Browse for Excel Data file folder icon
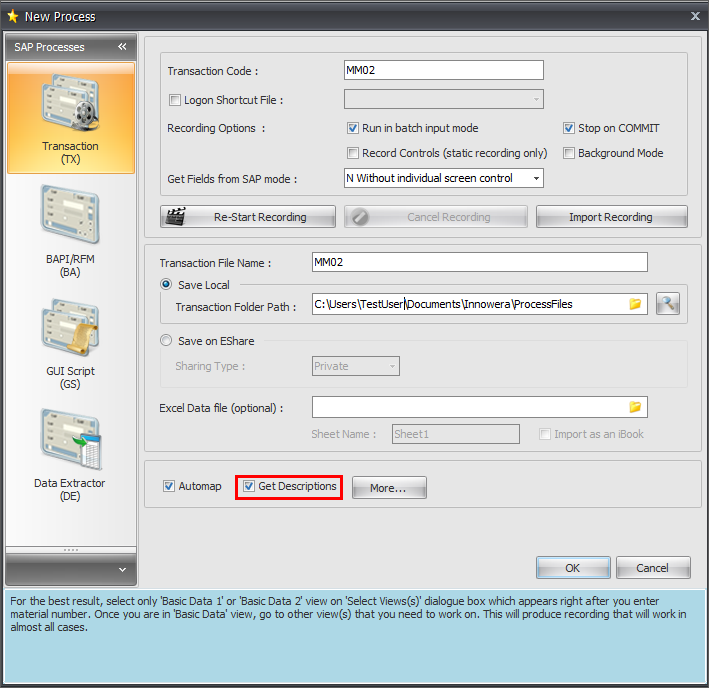The image size is (709, 688). 635,407
